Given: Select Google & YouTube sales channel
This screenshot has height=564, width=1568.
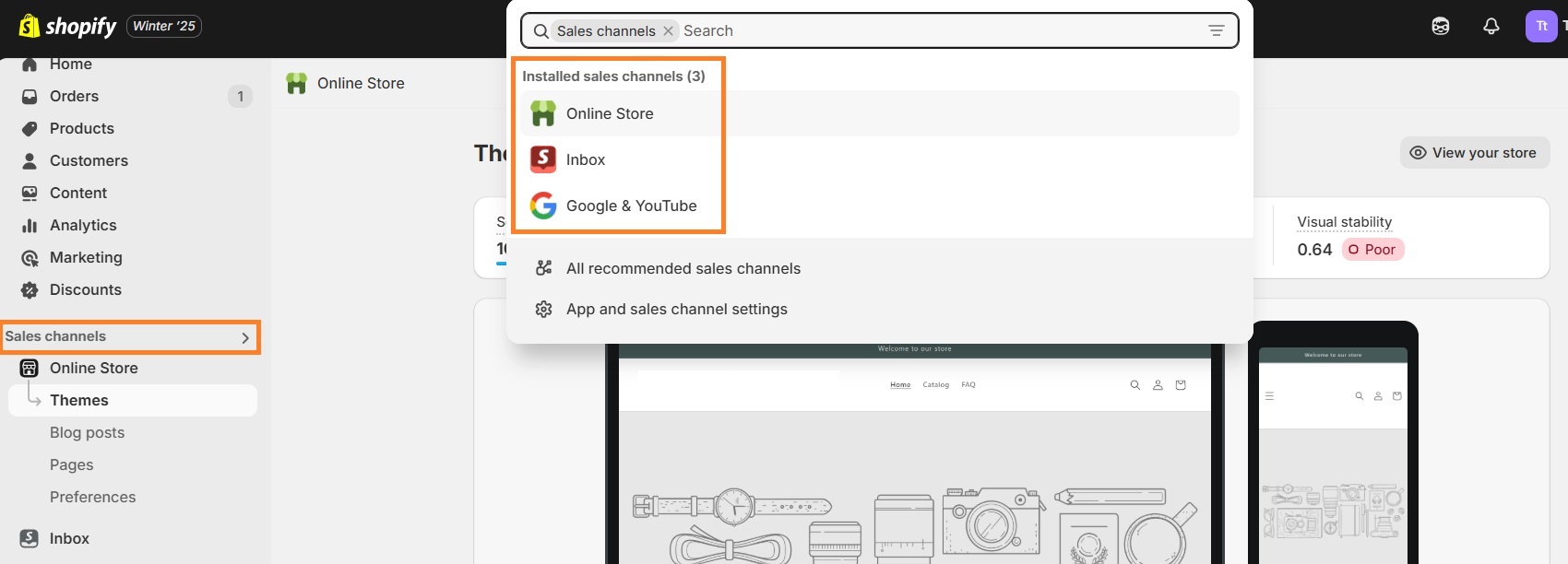Looking at the screenshot, I should 880,206.
